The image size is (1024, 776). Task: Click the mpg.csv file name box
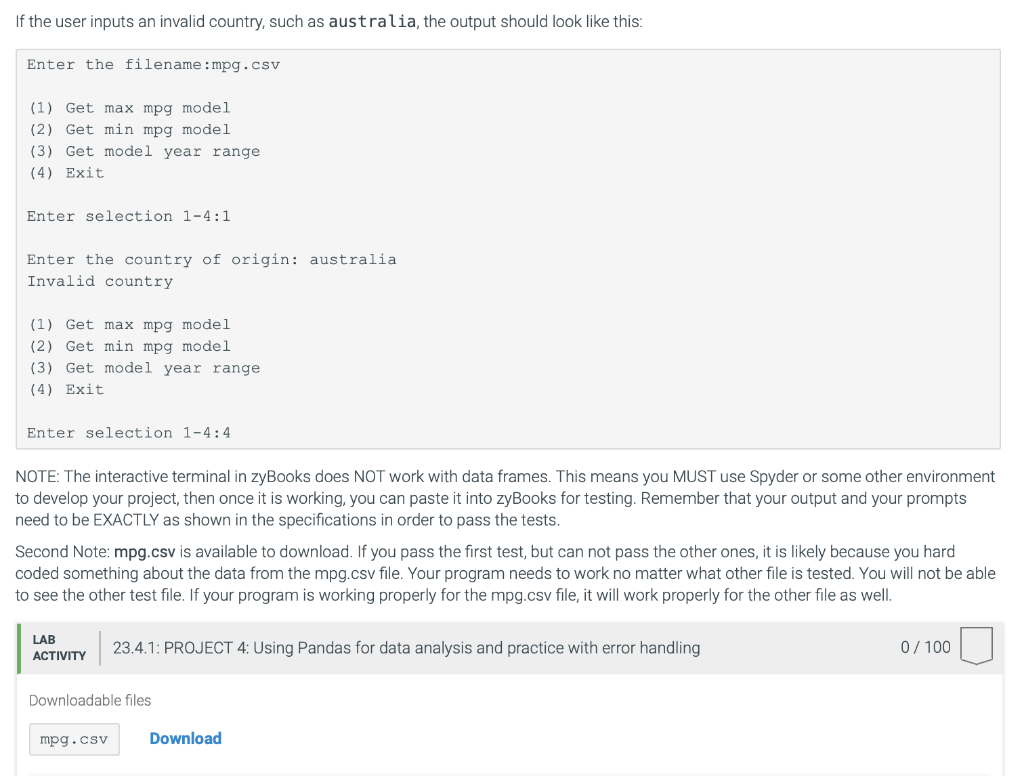[x=74, y=740]
